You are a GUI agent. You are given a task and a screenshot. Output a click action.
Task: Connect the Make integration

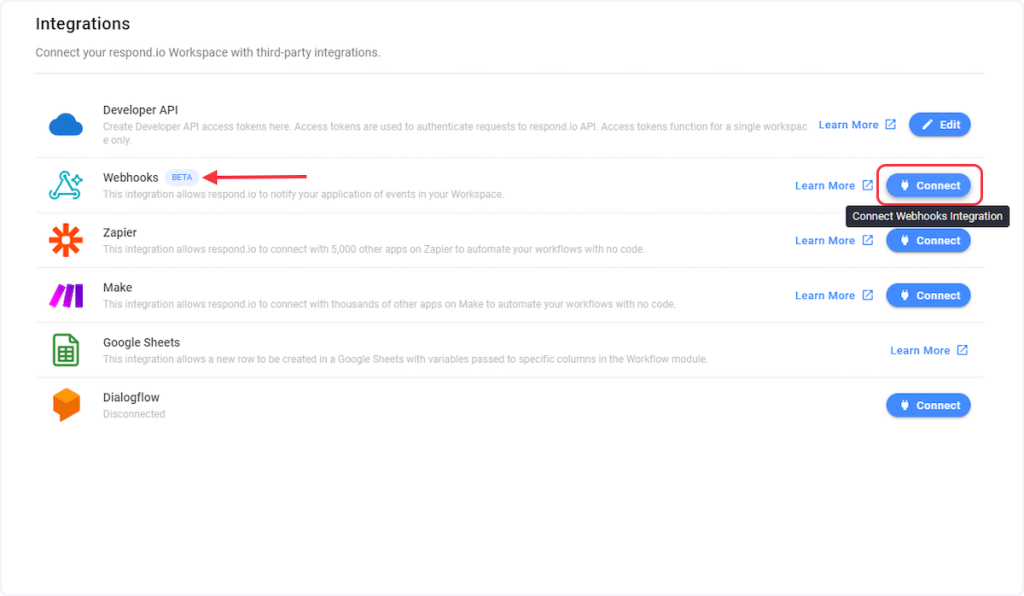point(928,295)
